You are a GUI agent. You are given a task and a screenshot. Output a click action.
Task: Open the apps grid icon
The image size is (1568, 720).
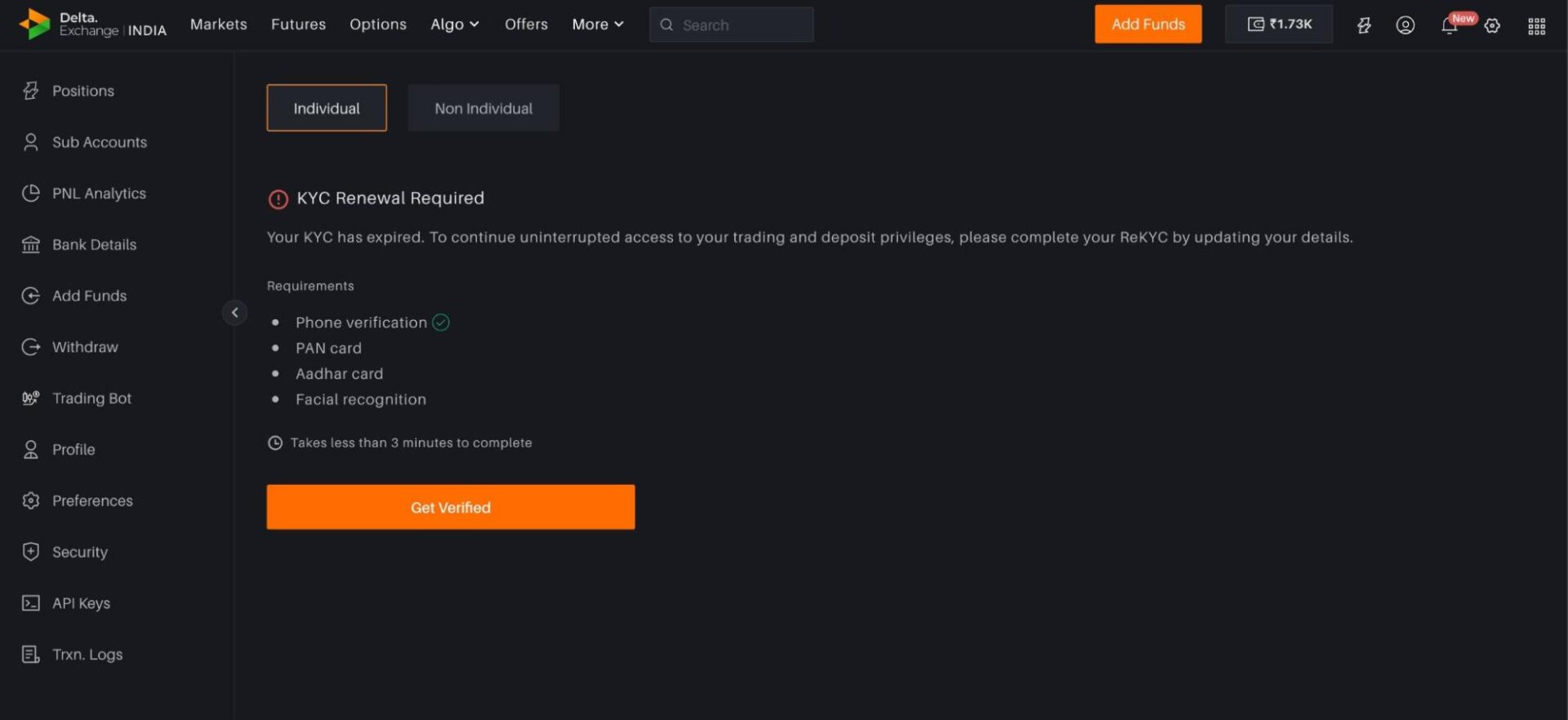1536,26
